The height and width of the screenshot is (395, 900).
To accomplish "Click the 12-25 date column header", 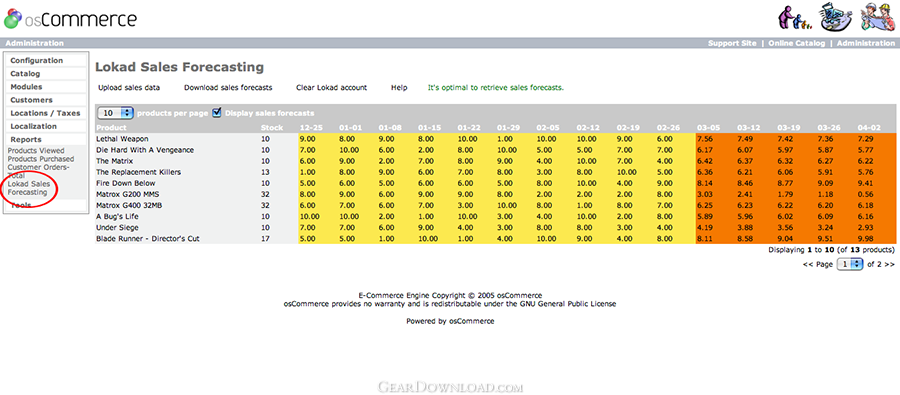I will point(311,127).
